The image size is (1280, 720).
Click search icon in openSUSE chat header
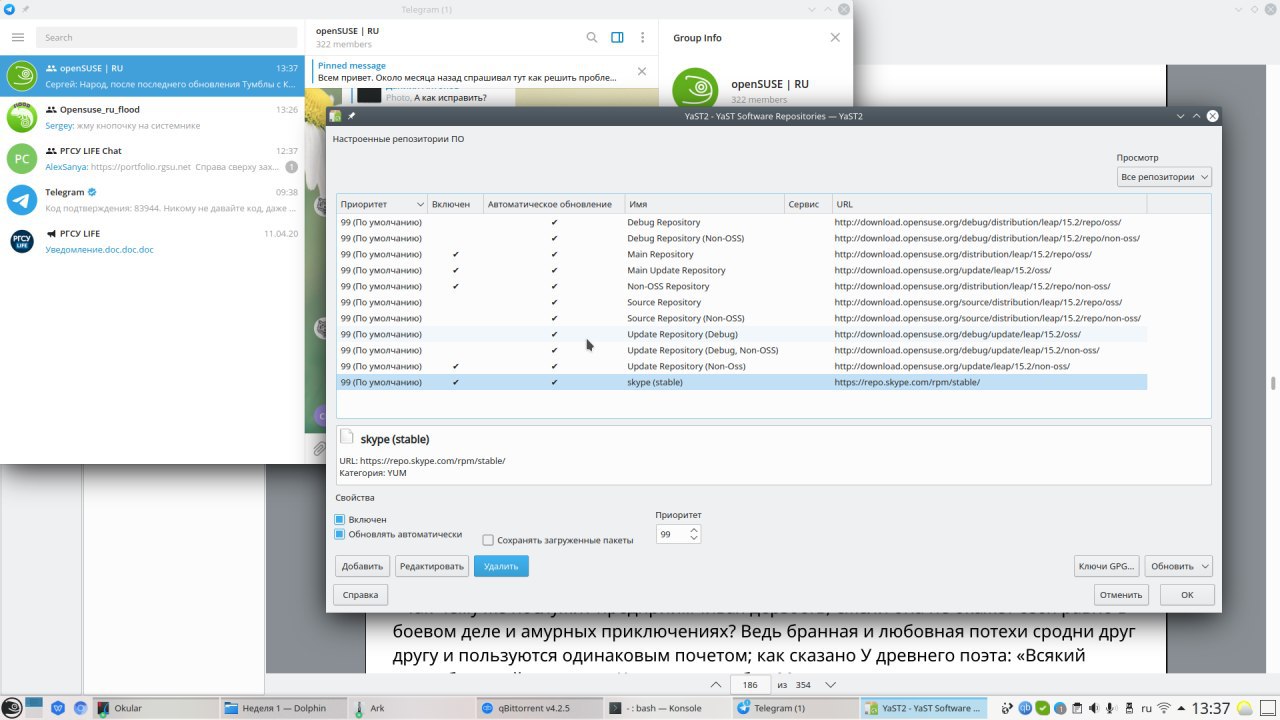coord(592,37)
